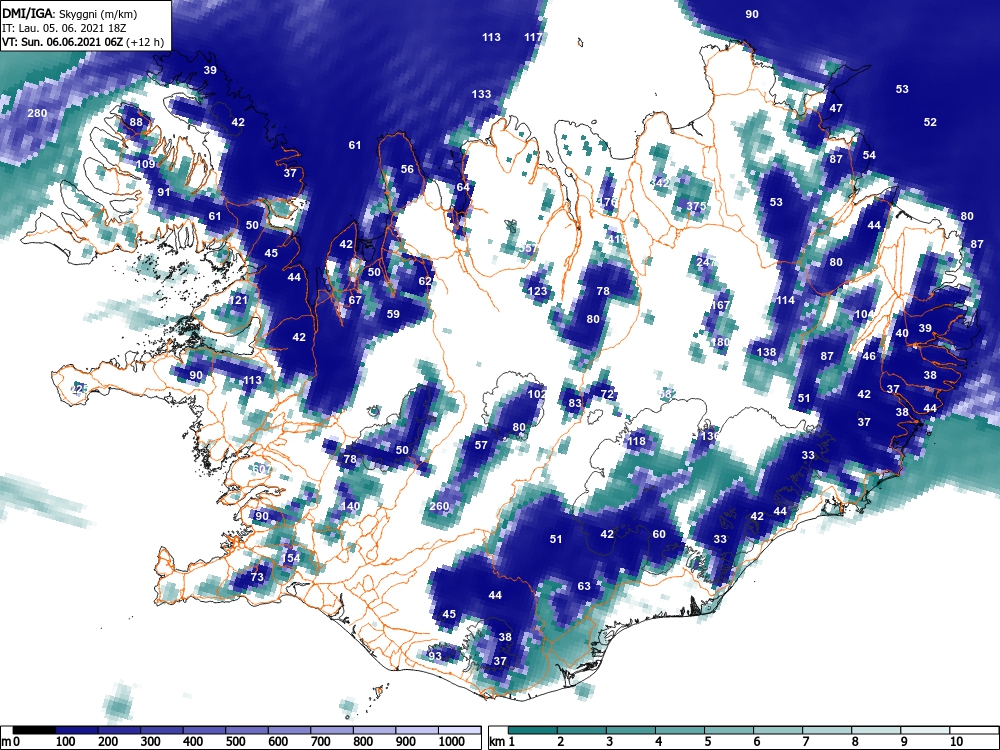Screen dimensions: 1000x750
Task: Click the visibility value '72'
Action: 607,394
